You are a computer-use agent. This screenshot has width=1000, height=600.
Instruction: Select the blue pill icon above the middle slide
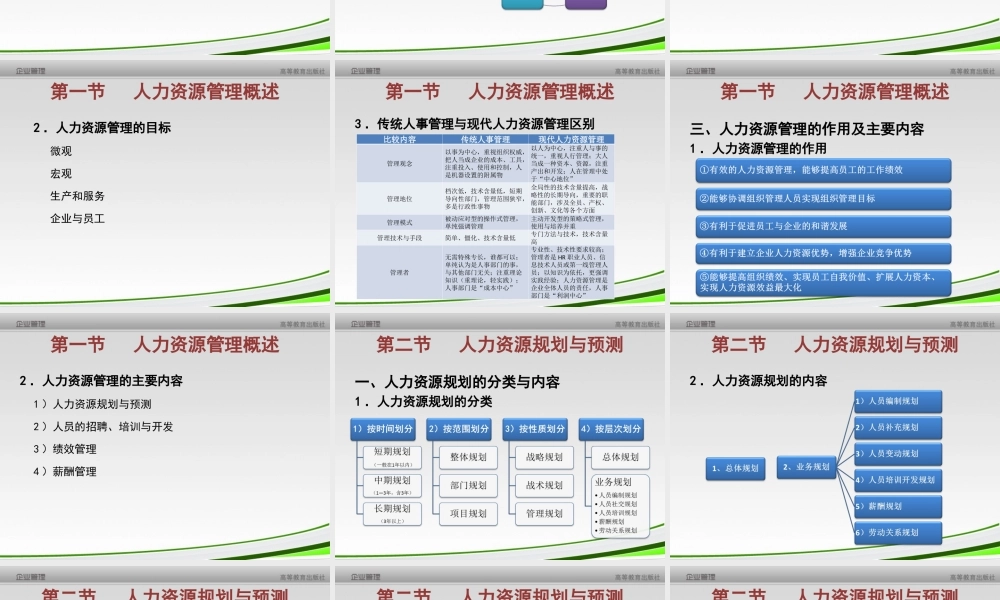tap(523, 5)
